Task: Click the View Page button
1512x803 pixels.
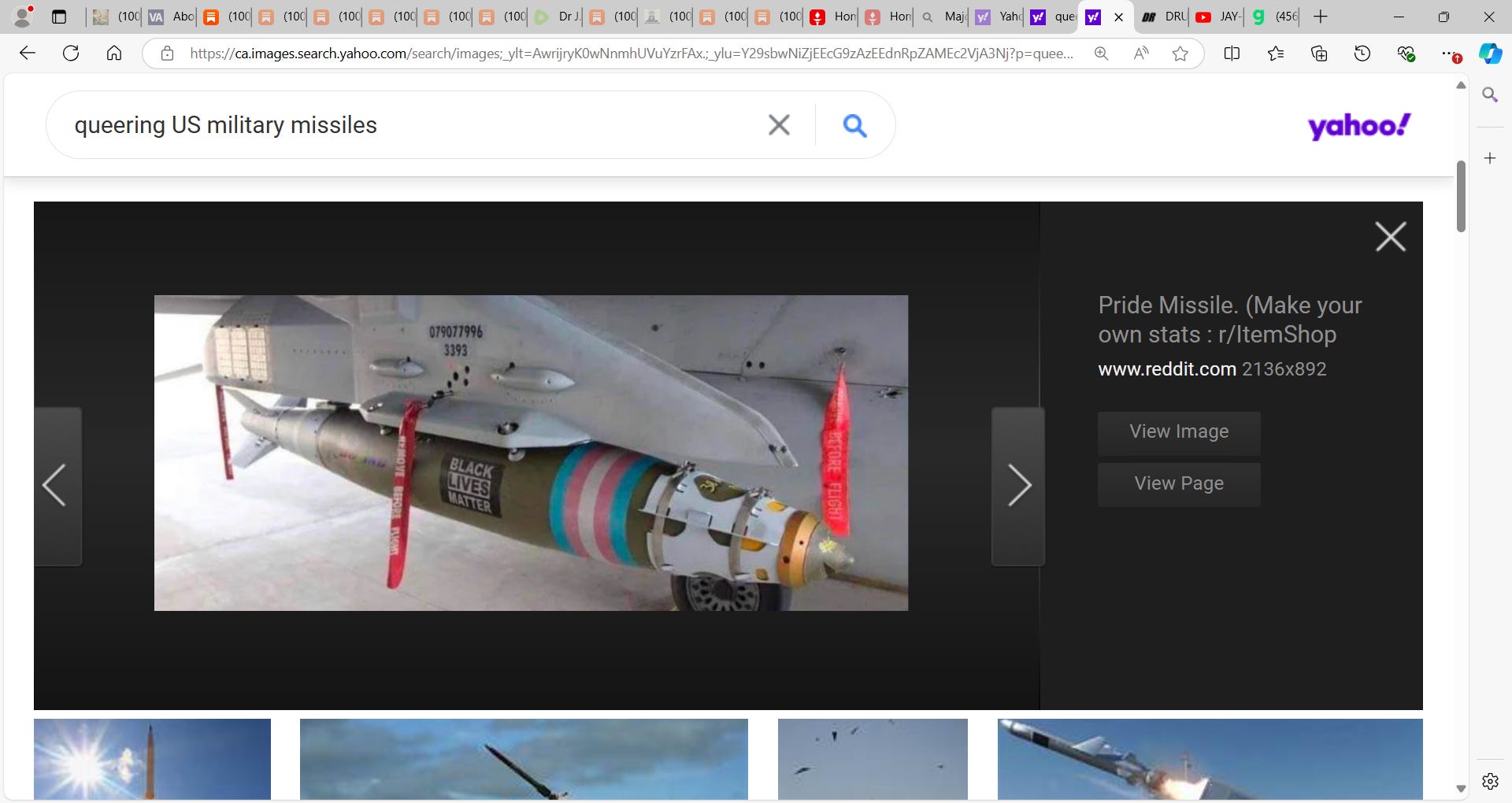Action: (1179, 484)
